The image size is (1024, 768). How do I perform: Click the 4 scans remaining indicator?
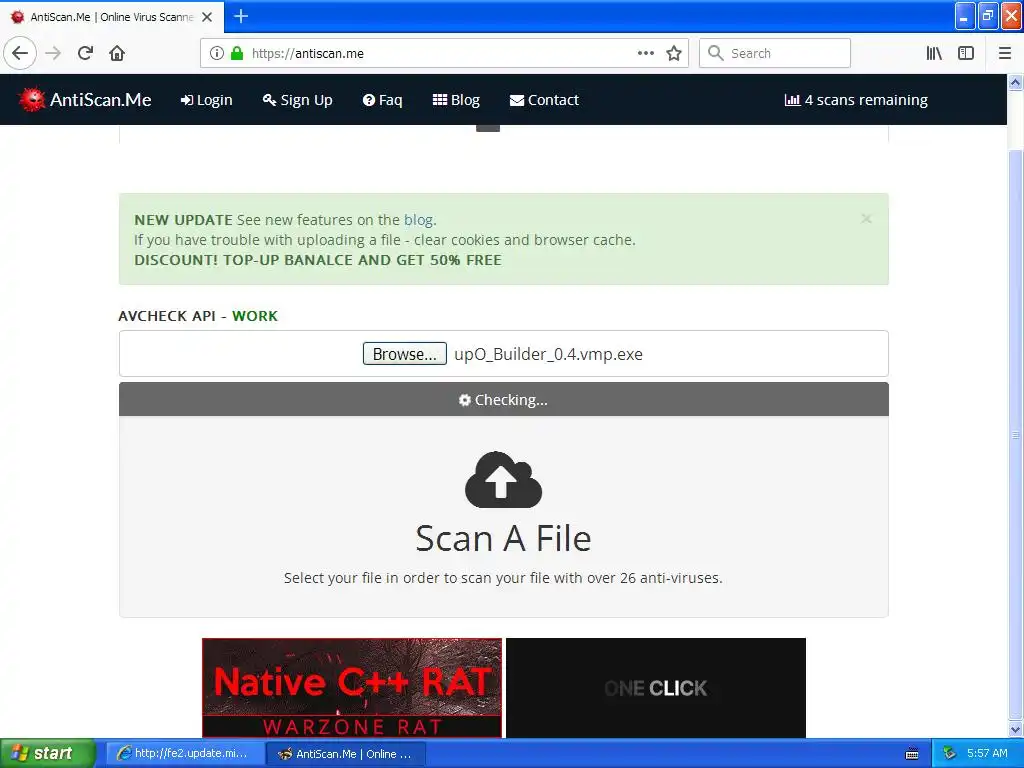tap(856, 100)
